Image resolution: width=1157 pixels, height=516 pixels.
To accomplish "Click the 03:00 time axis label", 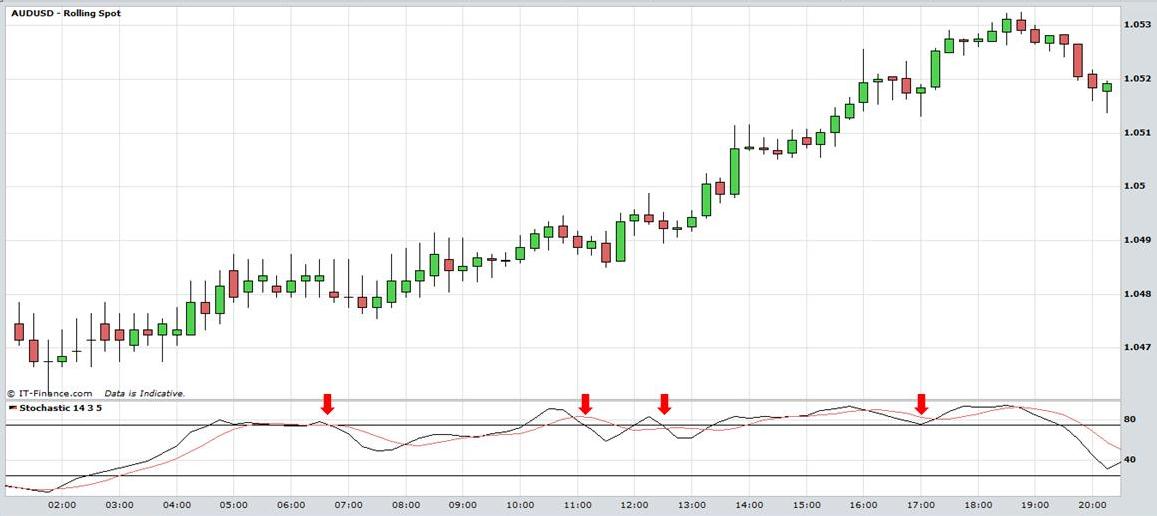I will 119,506.
